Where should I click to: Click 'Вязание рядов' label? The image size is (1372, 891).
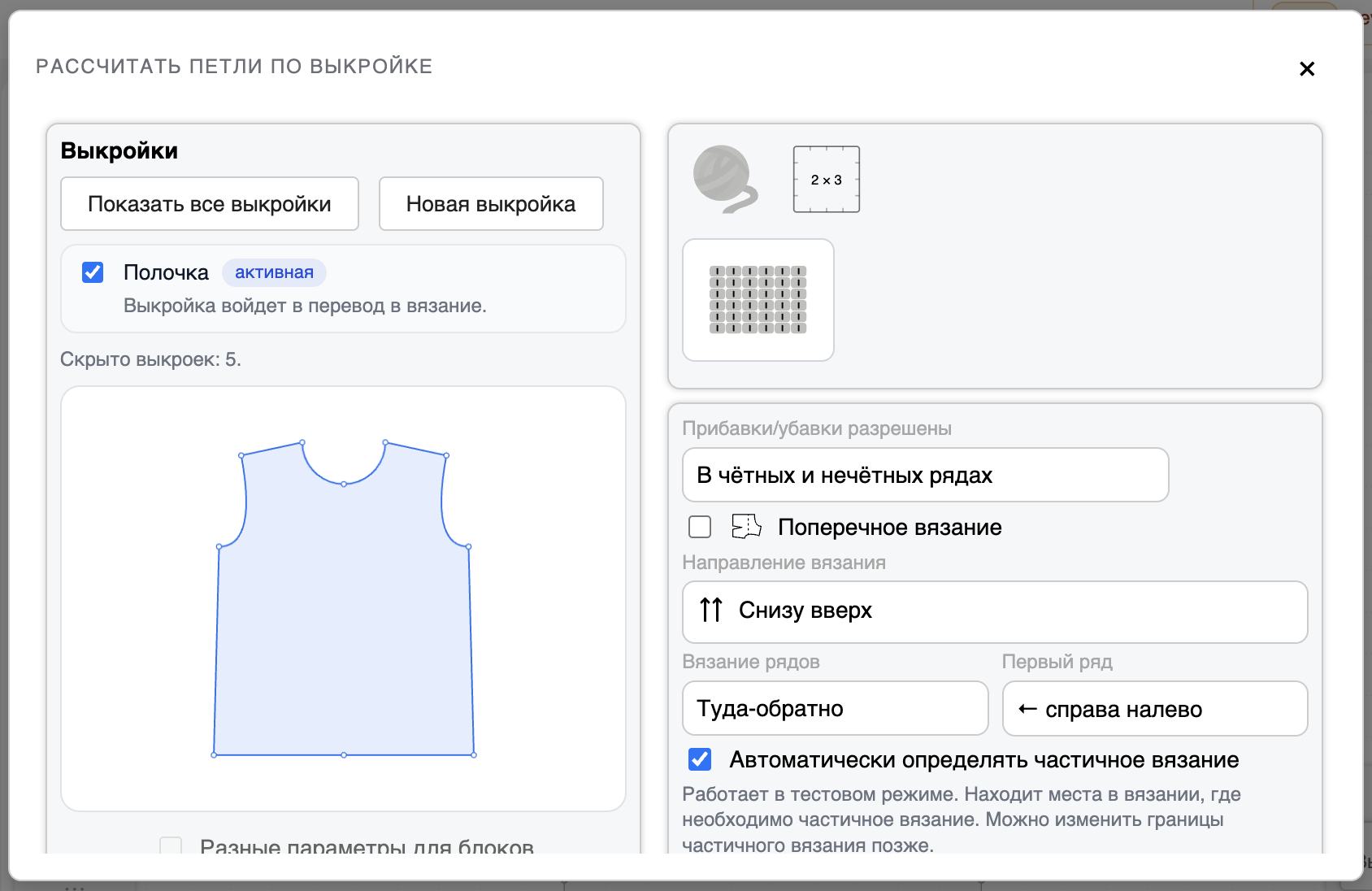(x=751, y=662)
